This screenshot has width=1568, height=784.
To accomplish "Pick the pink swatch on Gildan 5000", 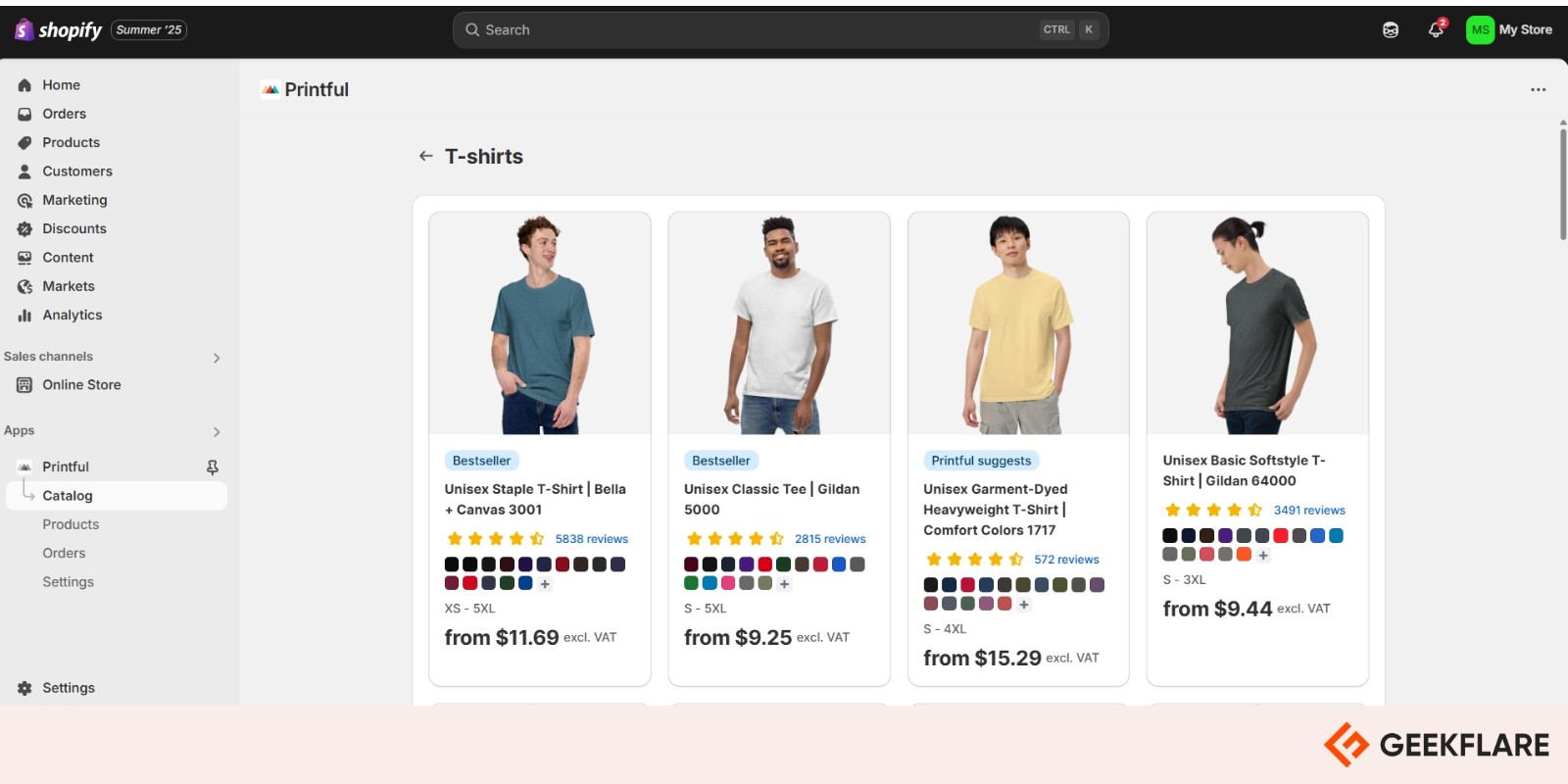I will pos(728,583).
